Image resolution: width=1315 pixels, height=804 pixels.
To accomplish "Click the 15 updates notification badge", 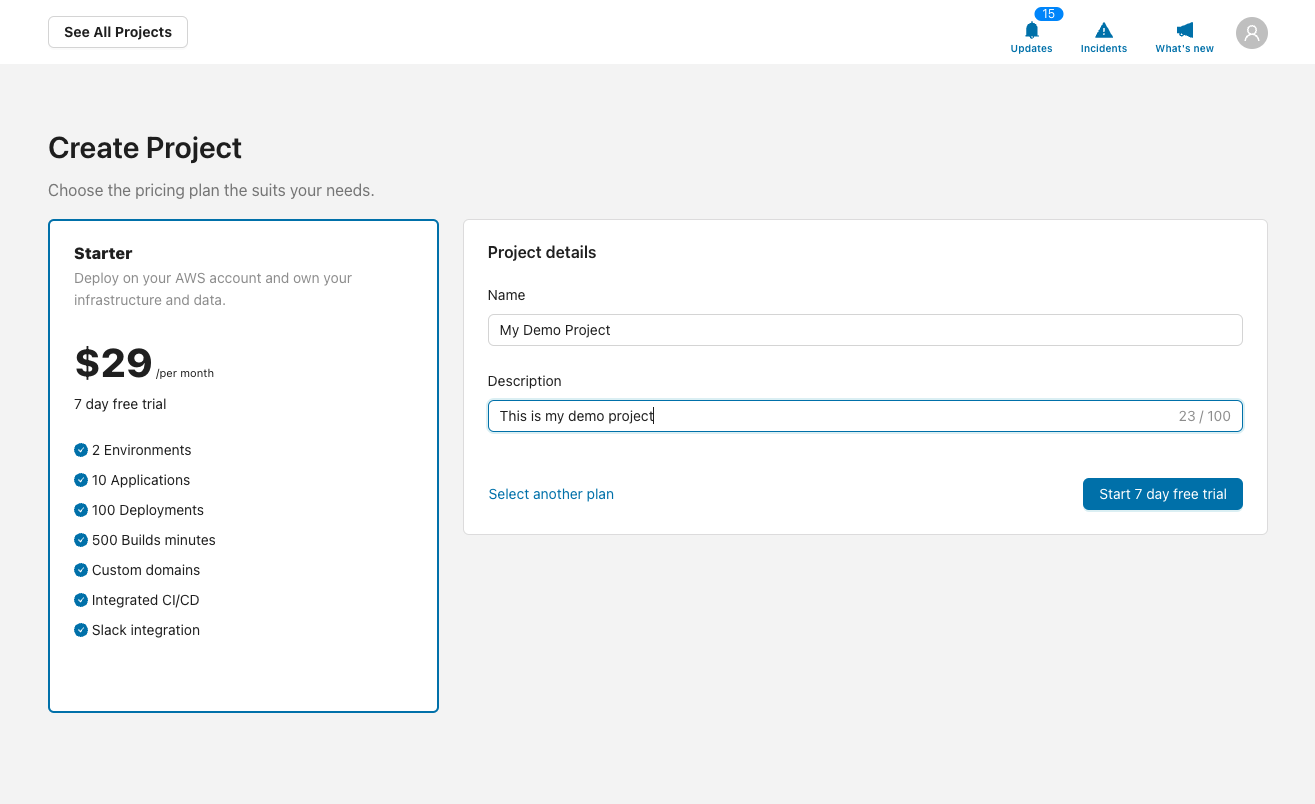I will coord(1048,14).
